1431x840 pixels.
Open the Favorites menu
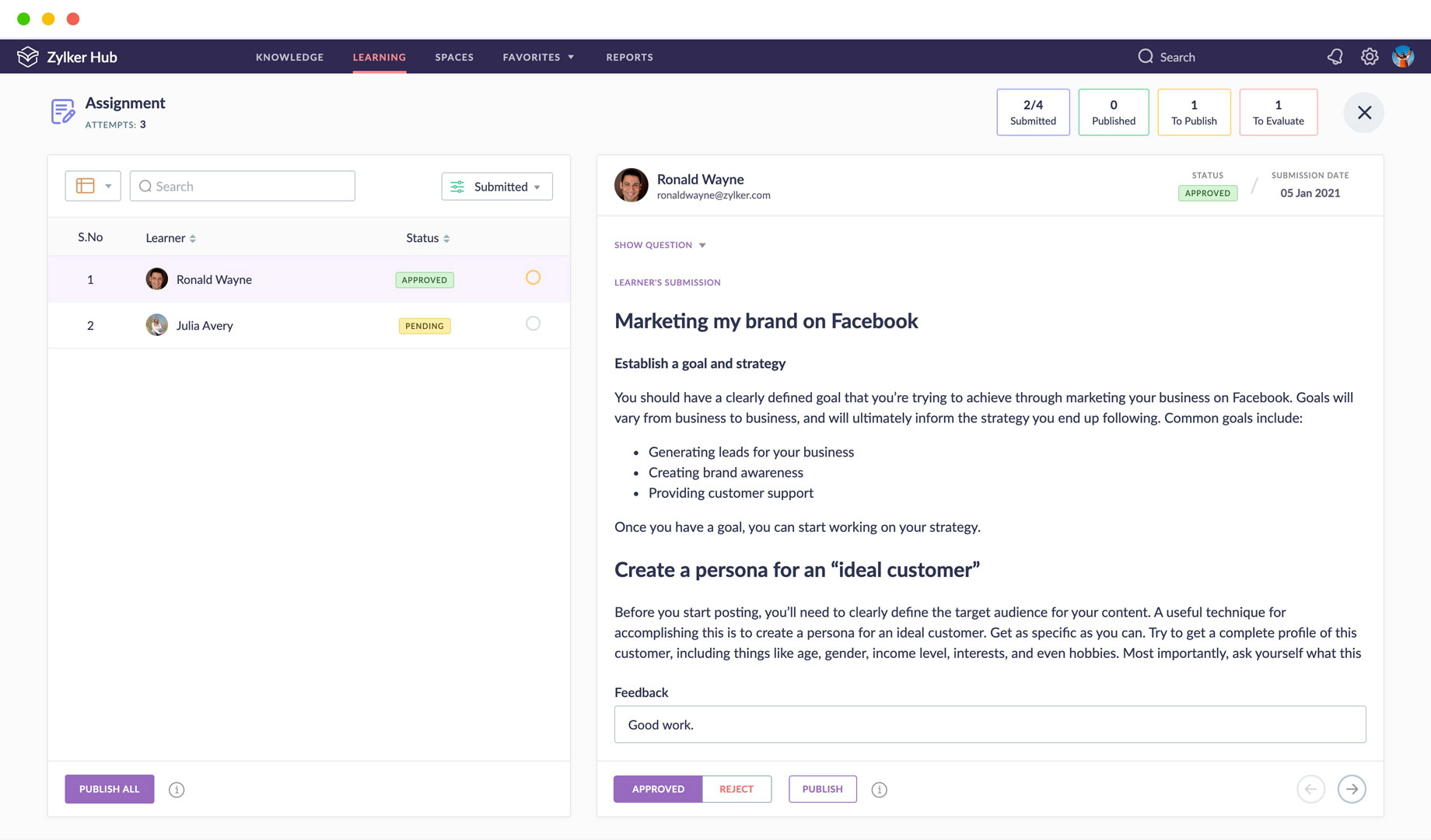tap(537, 57)
